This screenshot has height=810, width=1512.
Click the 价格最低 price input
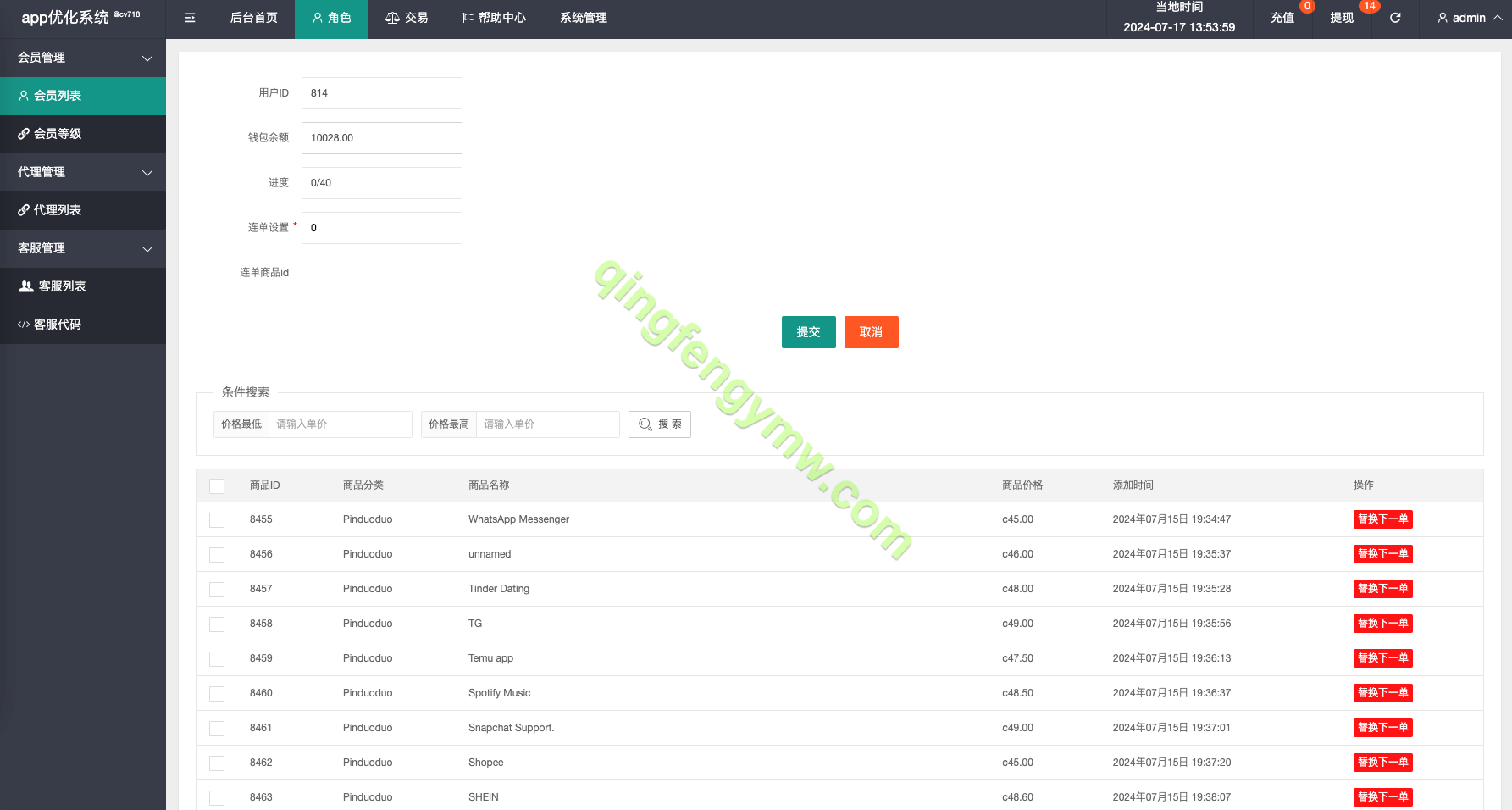pos(341,424)
